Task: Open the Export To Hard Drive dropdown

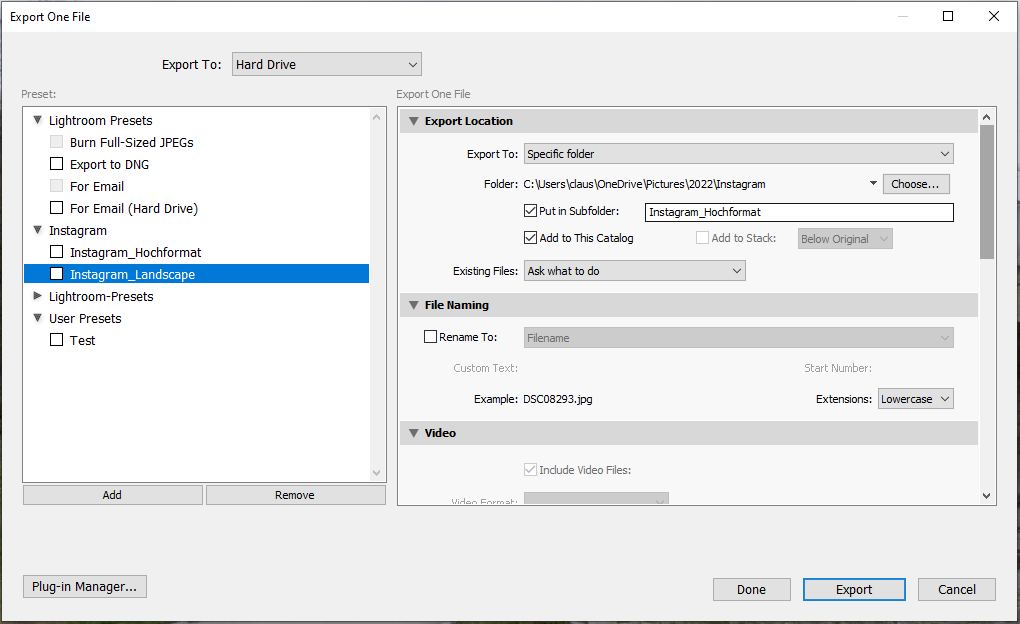Action: point(326,63)
